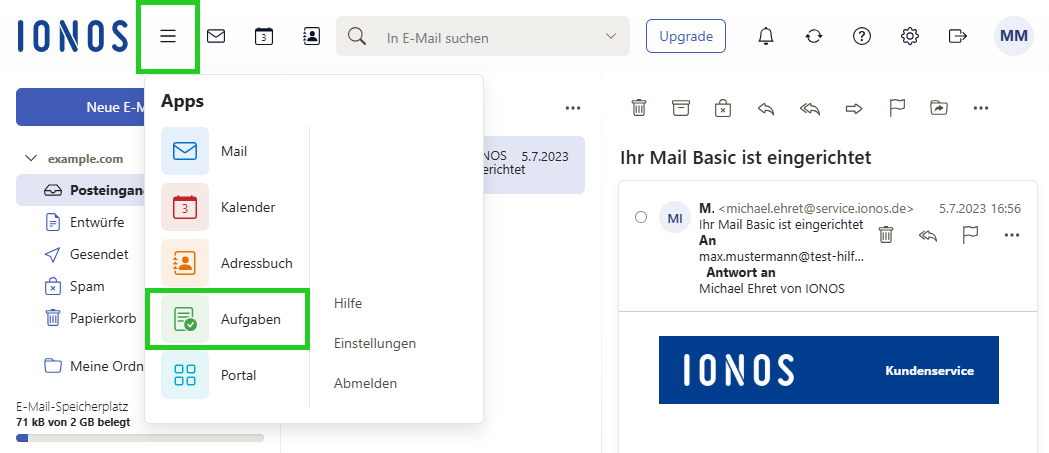Open settings gear icon in header
The width and height of the screenshot is (1049, 453).
coord(910,37)
